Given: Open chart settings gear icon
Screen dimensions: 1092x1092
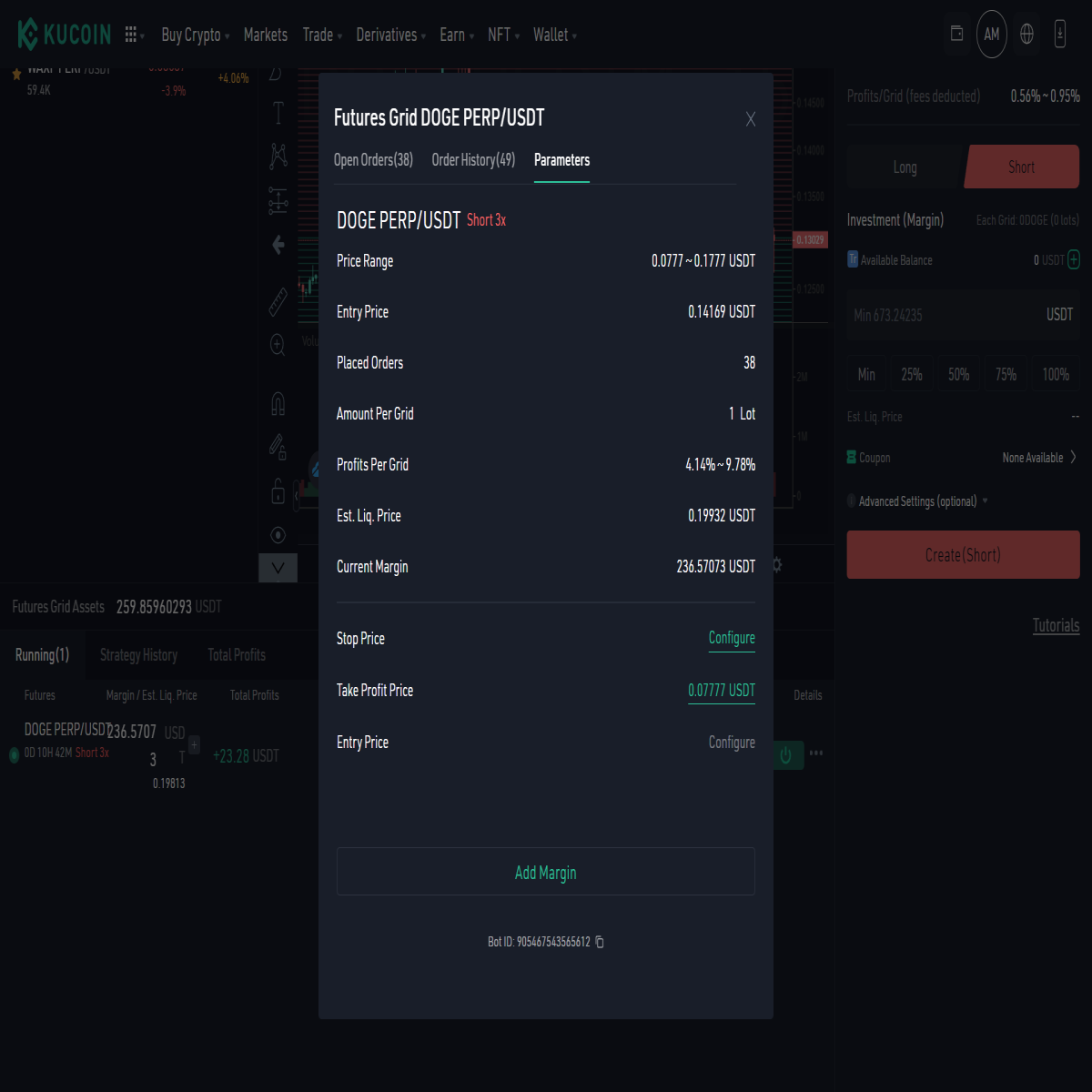Looking at the screenshot, I should point(776,565).
